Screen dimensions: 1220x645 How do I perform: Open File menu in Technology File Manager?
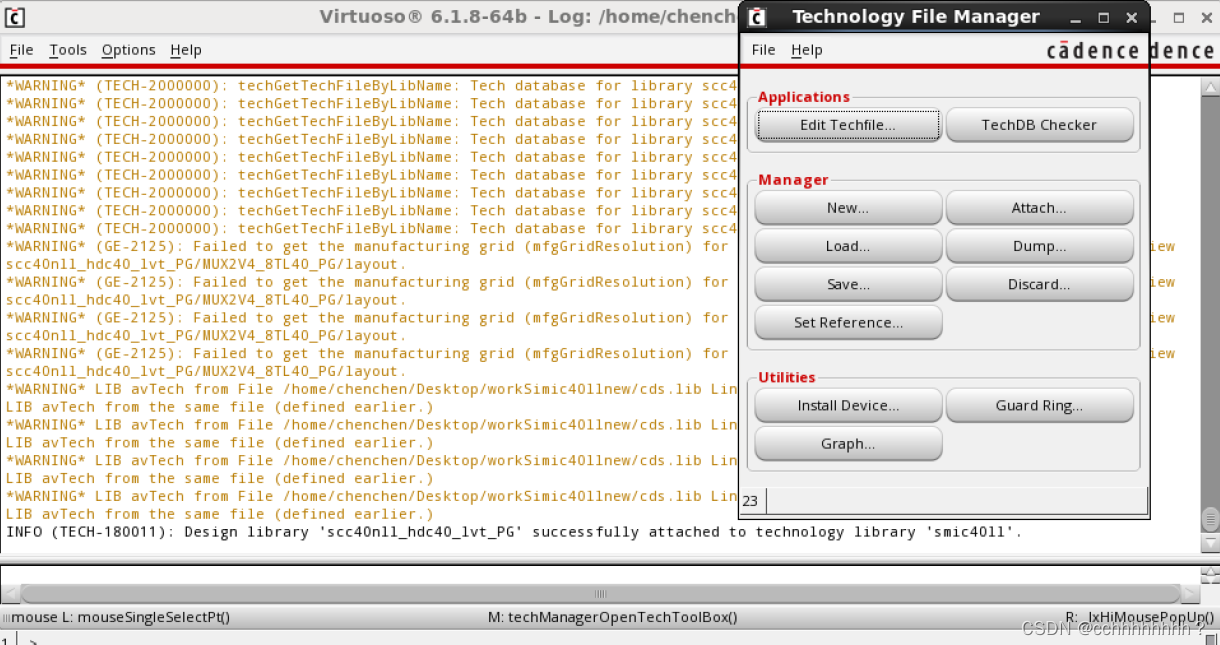click(763, 50)
